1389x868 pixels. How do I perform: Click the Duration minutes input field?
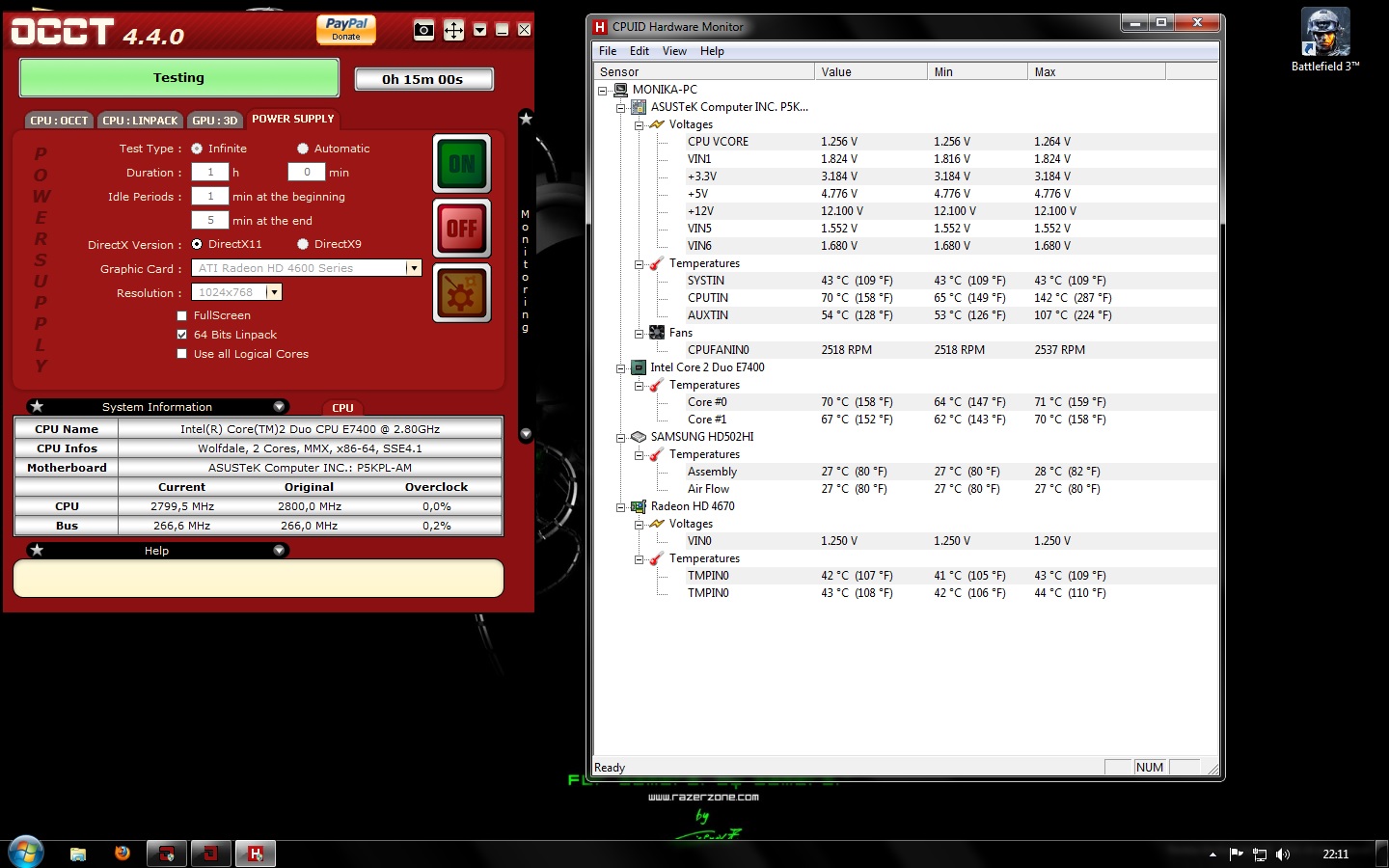(x=307, y=173)
